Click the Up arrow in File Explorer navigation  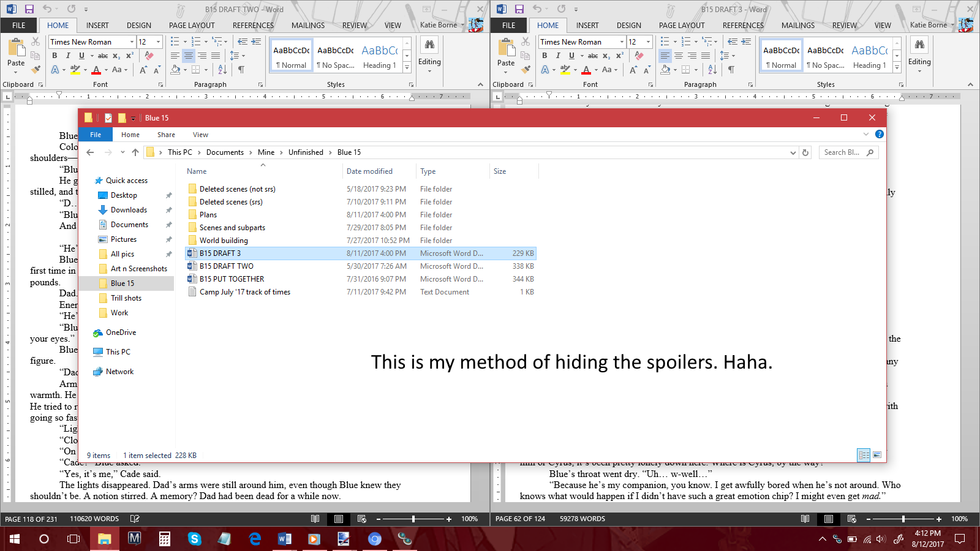pos(135,152)
